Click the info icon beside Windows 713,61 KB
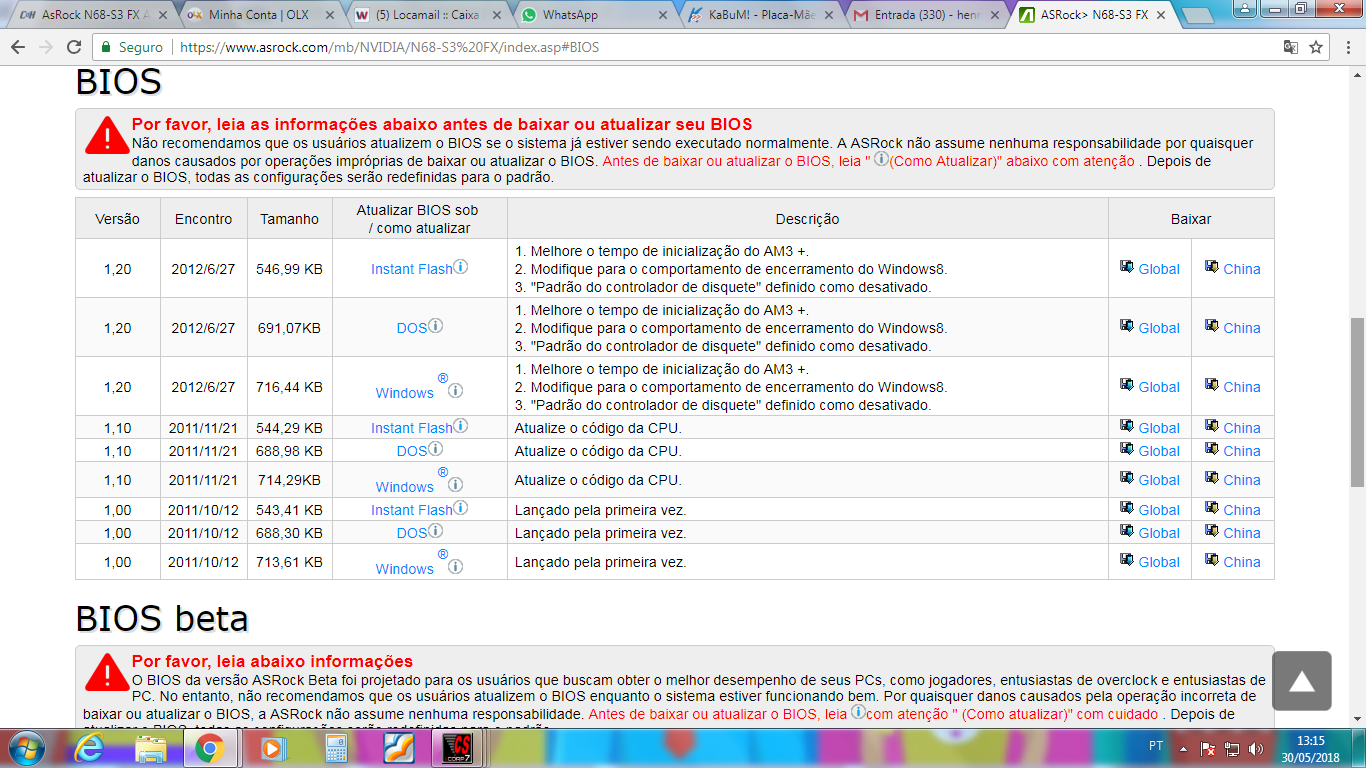The height and width of the screenshot is (768, 1366). coord(455,567)
